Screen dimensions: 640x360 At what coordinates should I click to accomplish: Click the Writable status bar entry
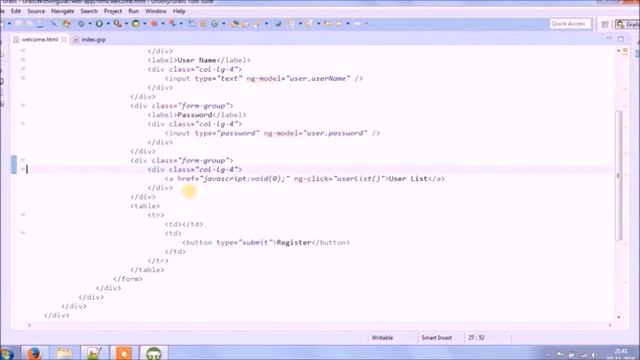[x=382, y=338]
